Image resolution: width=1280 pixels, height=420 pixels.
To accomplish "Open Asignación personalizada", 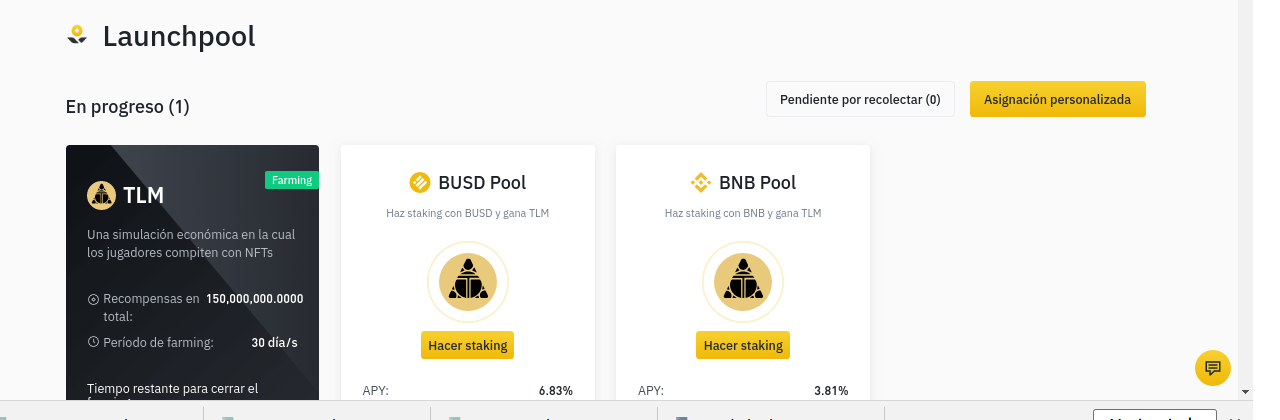I will [x=1057, y=99].
